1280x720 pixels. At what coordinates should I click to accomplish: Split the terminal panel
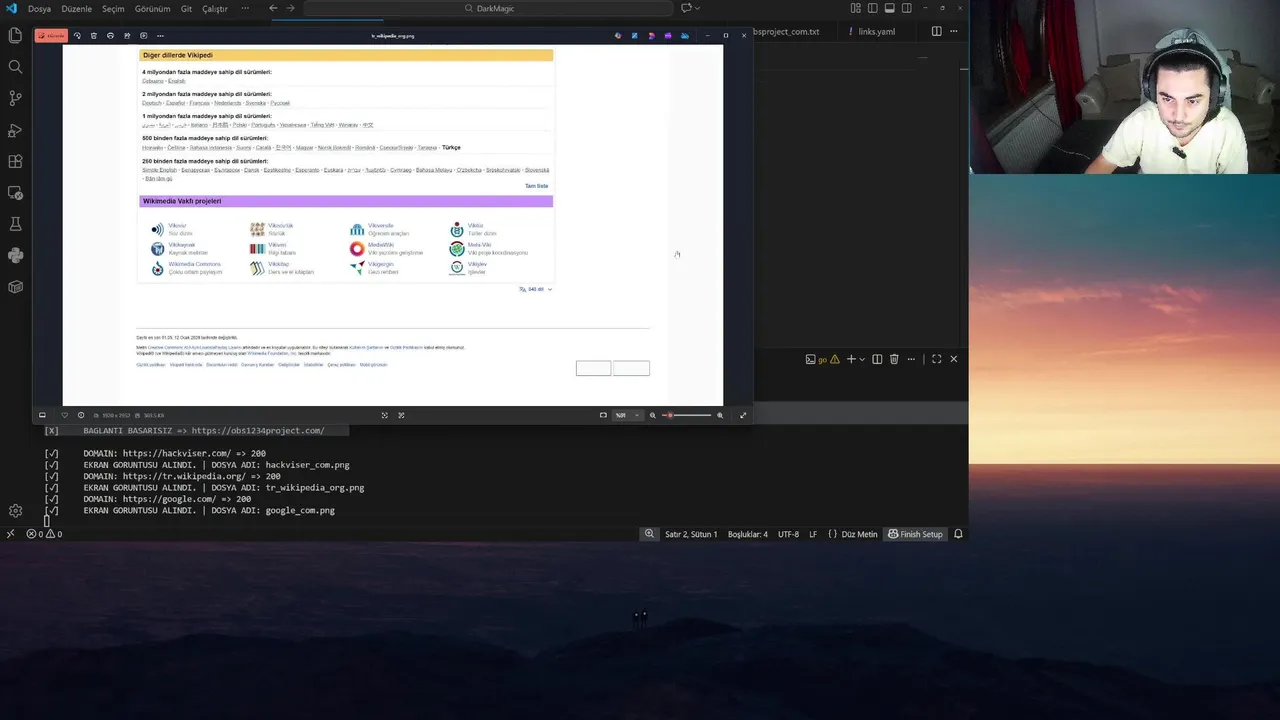coord(877,359)
